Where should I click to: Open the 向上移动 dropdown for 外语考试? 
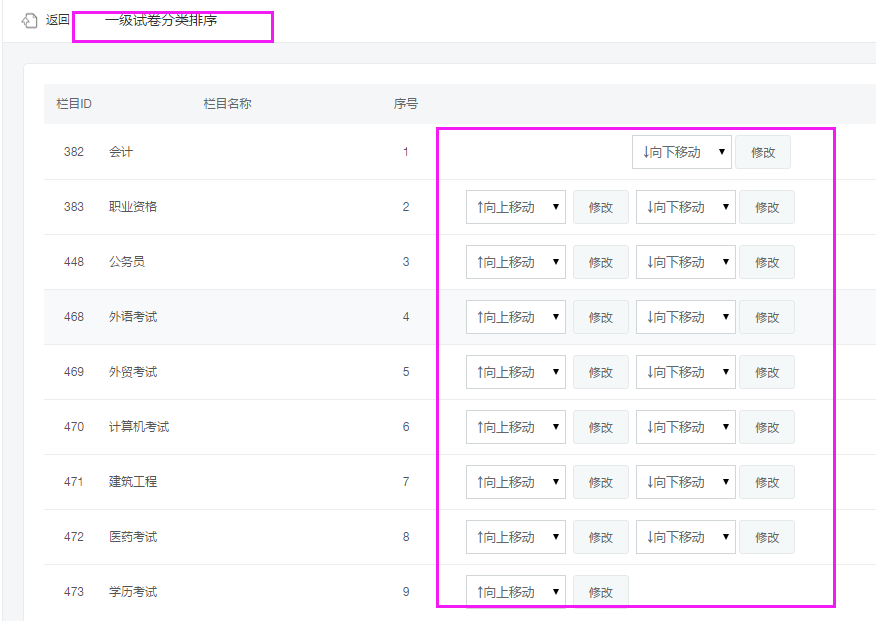click(515, 317)
